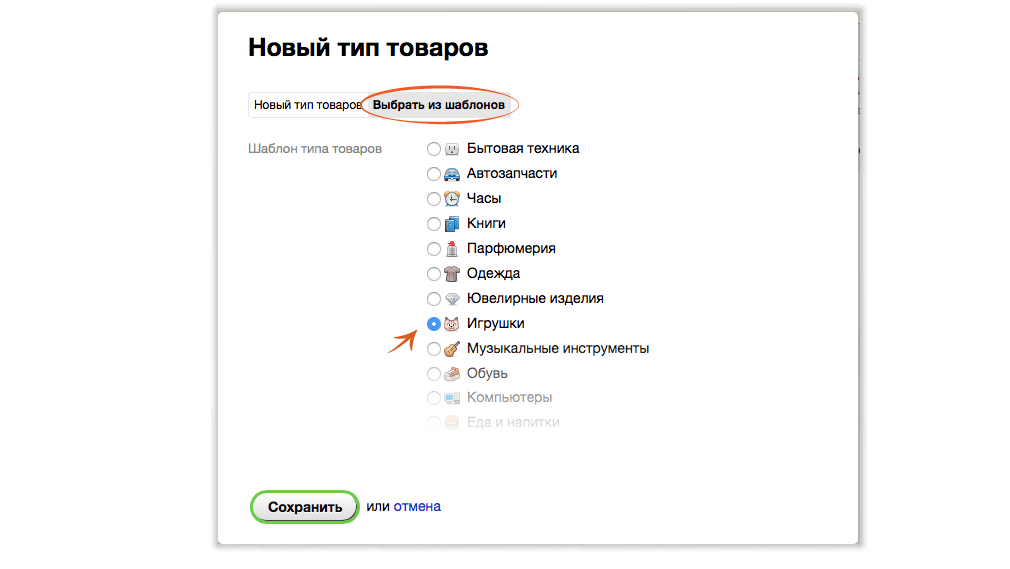Click the car icon beside Автозапчасти

[x=452, y=174]
